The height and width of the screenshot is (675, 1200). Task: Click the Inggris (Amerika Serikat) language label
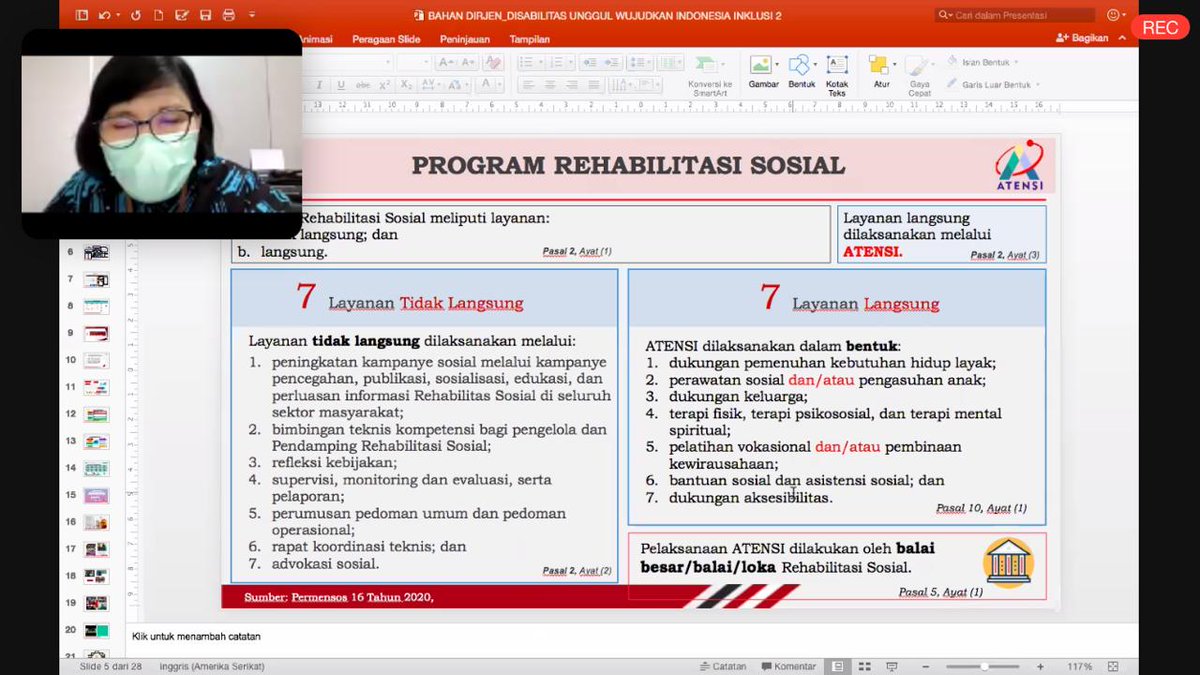click(x=212, y=666)
